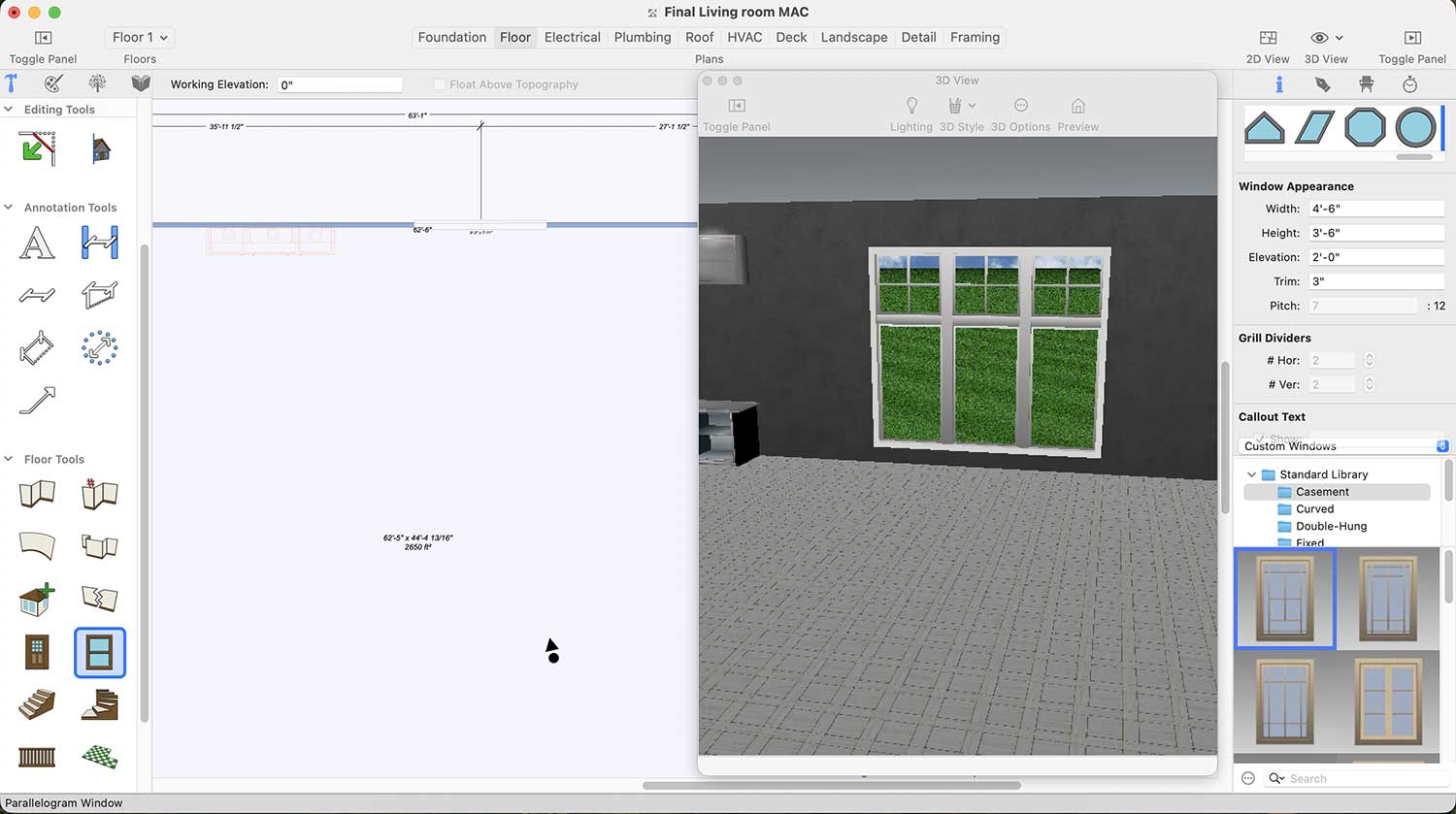Collapse the Editing Tools section
The height and width of the screenshot is (814, 1456).
coord(9,110)
